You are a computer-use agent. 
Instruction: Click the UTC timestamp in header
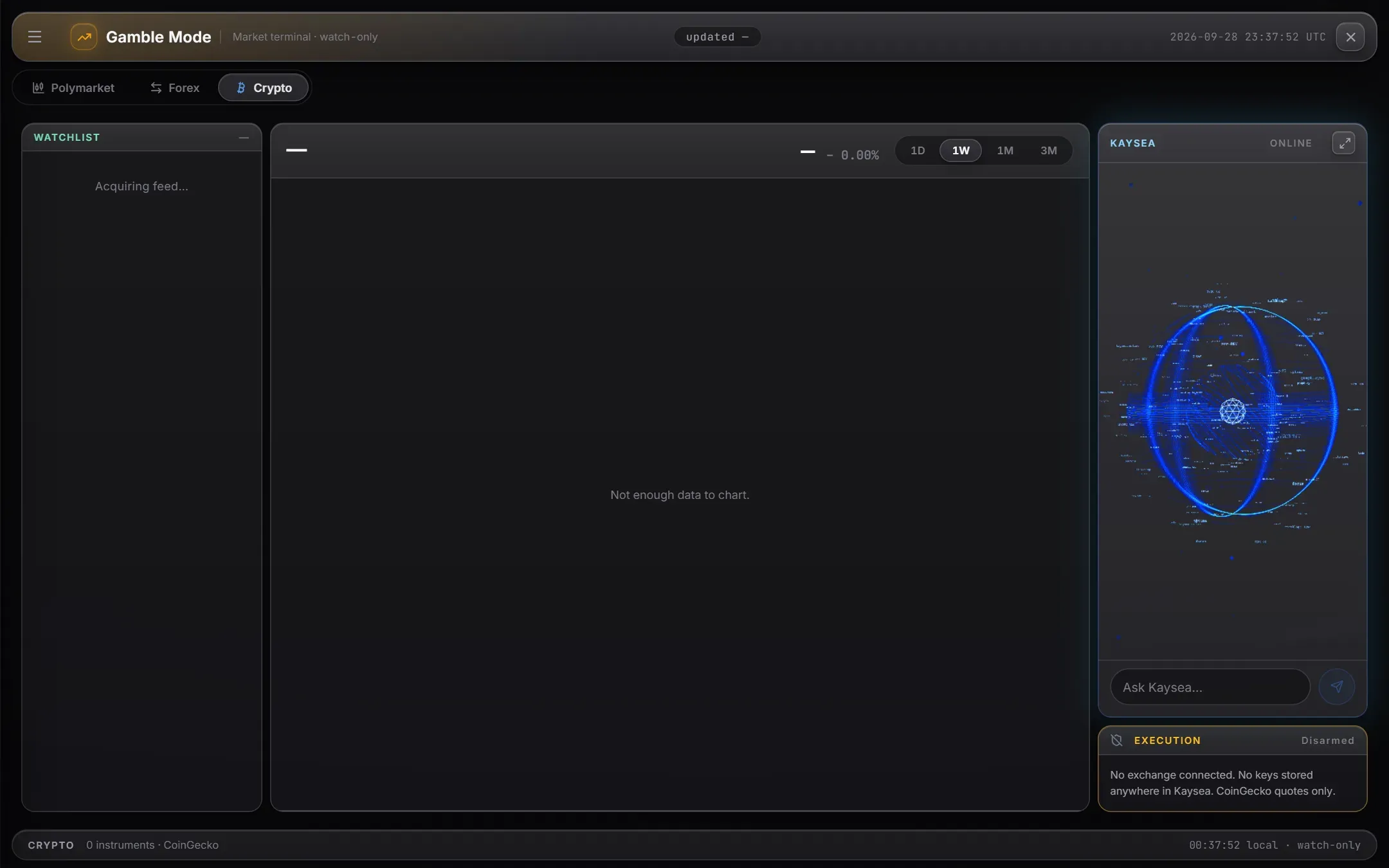[x=1248, y=37]
